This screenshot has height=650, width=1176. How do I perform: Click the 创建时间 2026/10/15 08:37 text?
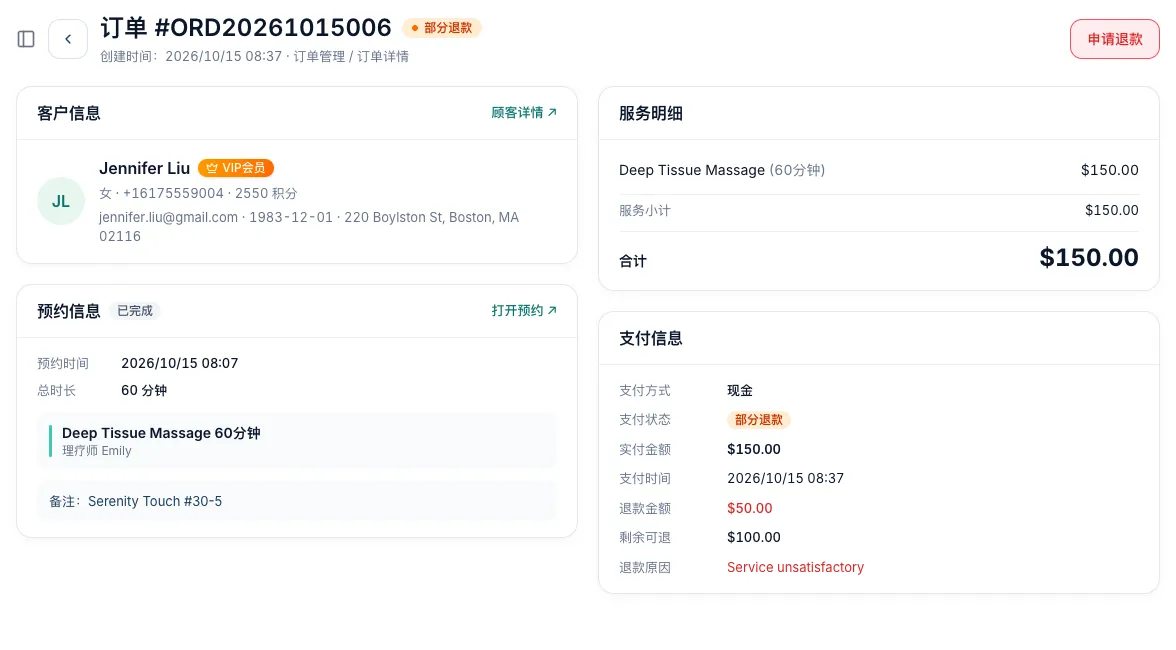[191, 56]
